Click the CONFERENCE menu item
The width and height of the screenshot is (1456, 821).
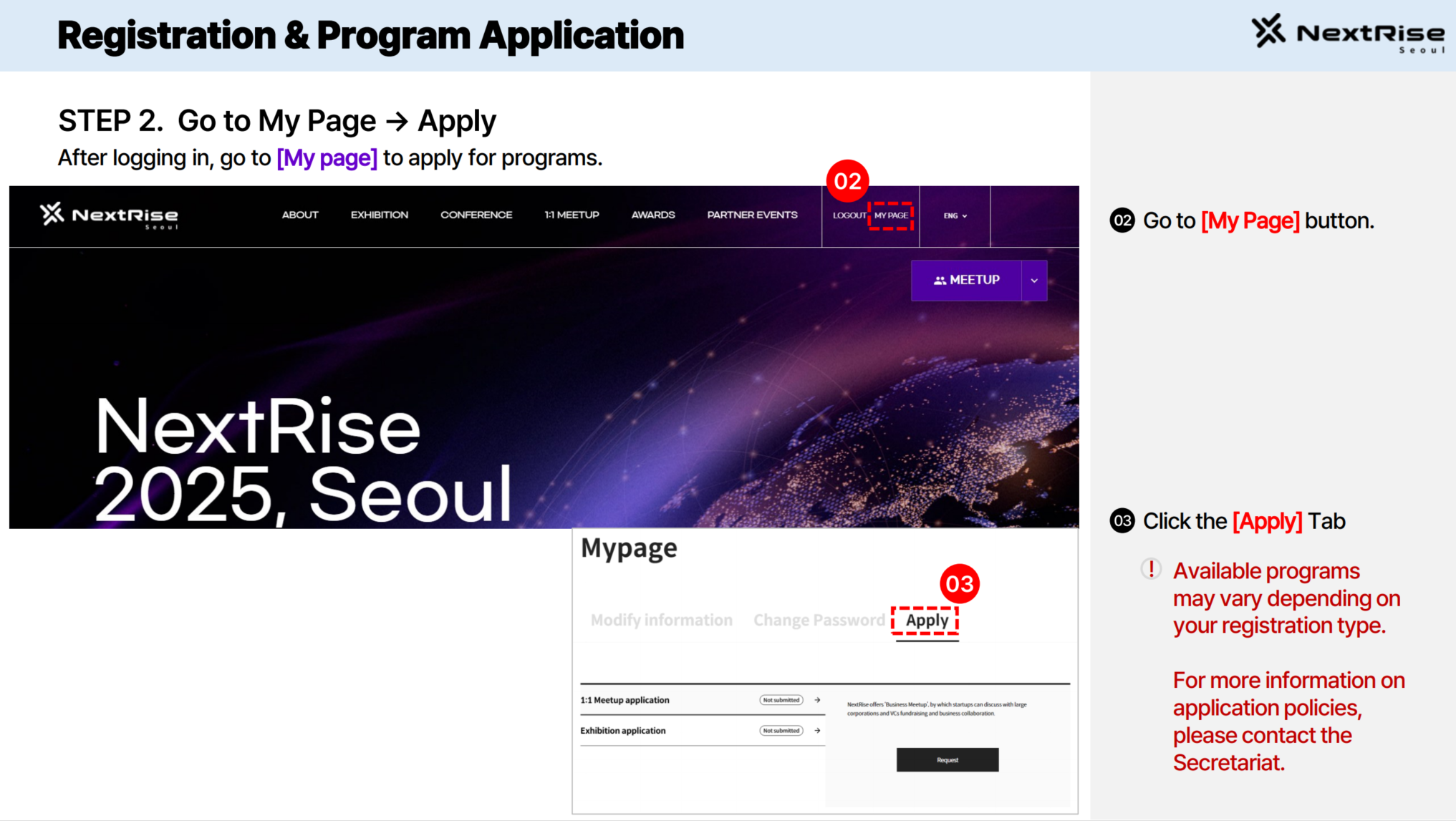[x=476, y=215]
